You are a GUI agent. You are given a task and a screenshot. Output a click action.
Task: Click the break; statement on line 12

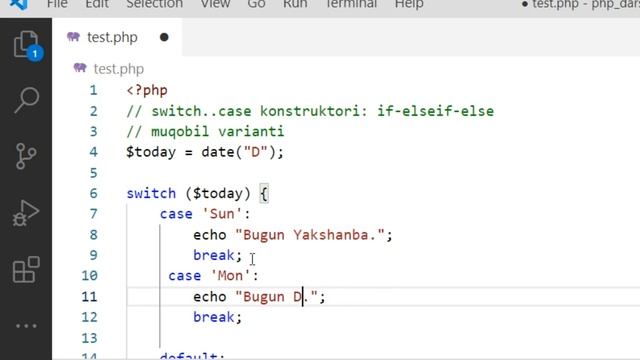(218, 318)
